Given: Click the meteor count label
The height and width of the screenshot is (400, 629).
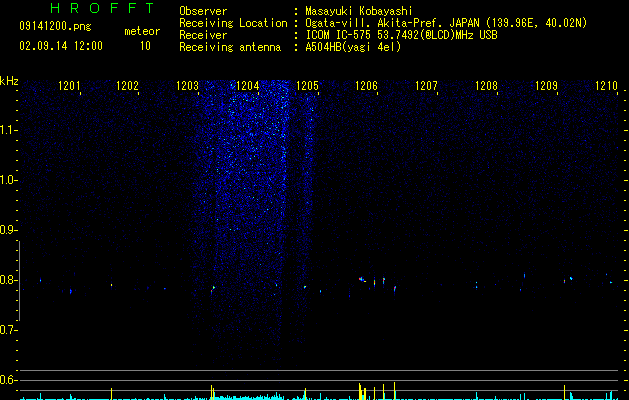Looking at the screenshot, I should tap(142, 31).
